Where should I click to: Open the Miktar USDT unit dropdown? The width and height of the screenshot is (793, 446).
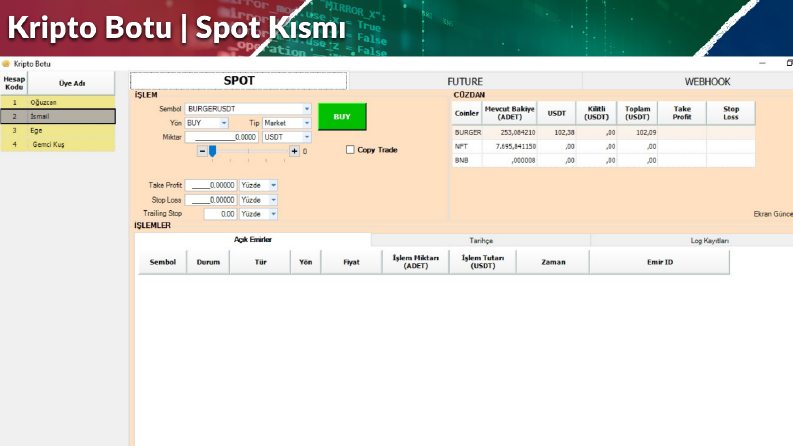[306, 137]
